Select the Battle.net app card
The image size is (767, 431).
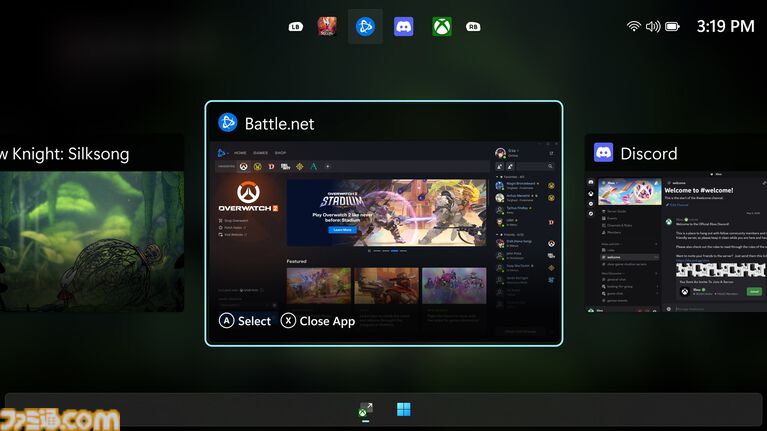pyautogui.click(x=384, y=223)
